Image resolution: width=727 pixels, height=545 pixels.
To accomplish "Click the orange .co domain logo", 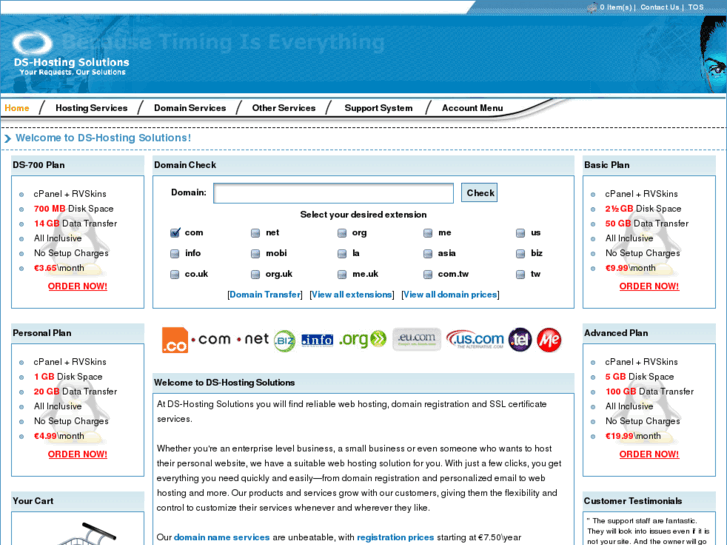I will 175,340.
